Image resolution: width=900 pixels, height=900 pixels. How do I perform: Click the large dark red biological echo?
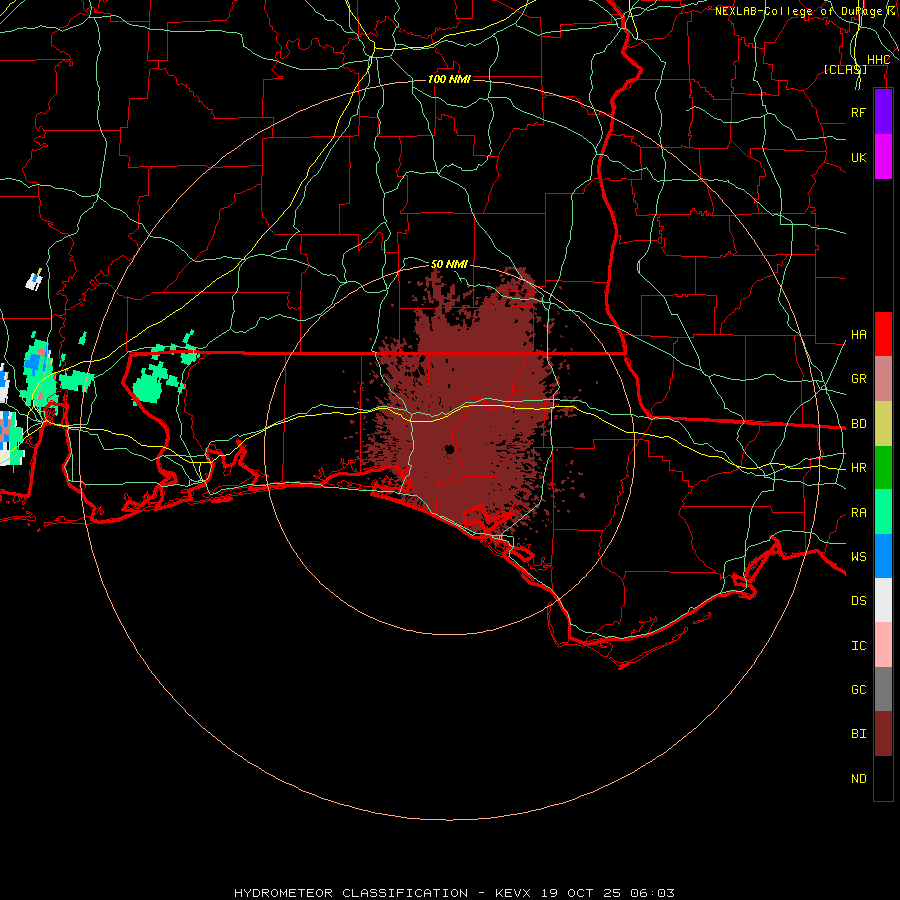pyautogui.click(x=471, y=402)
